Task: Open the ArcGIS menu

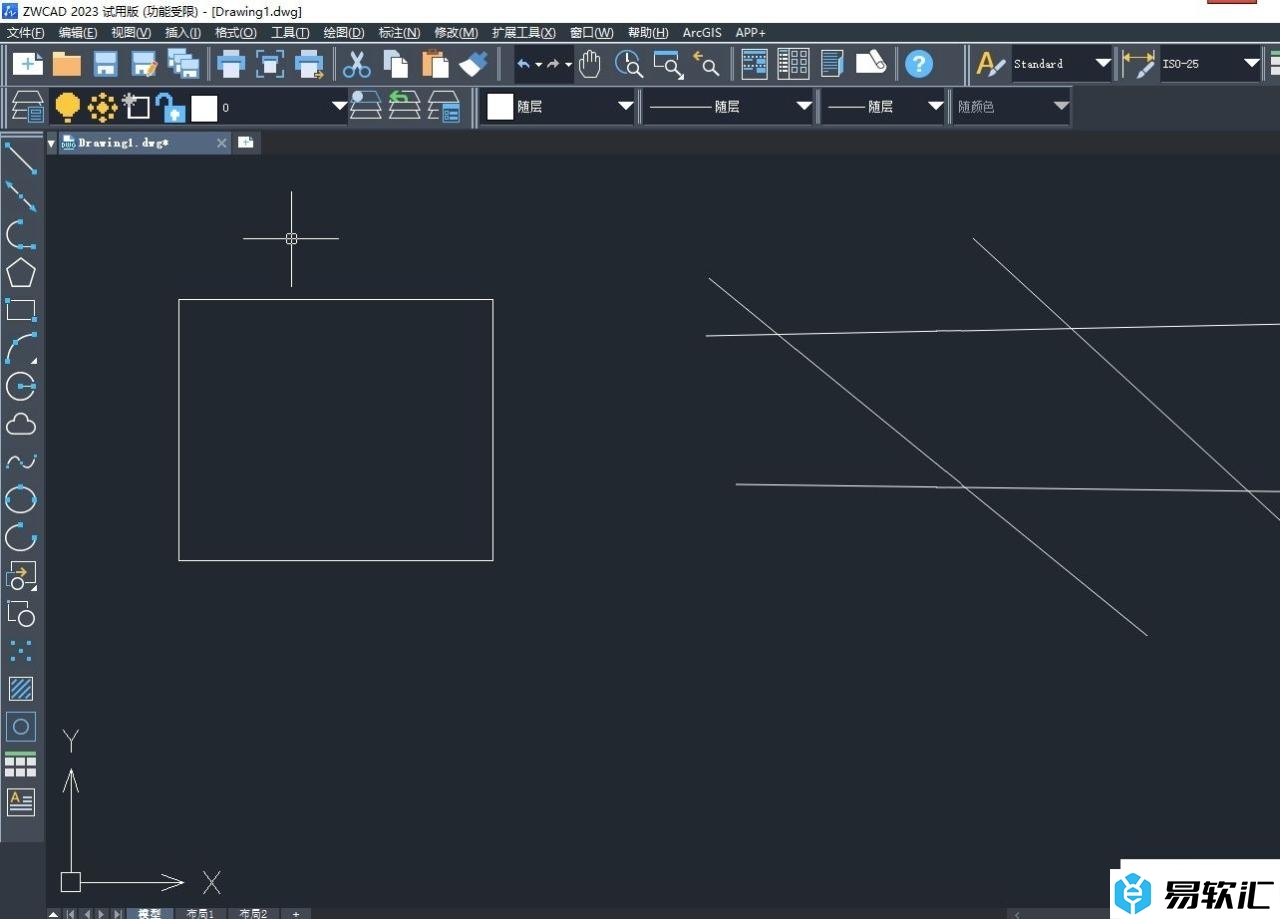Action: pyautogui.click(x=702, y=33)
